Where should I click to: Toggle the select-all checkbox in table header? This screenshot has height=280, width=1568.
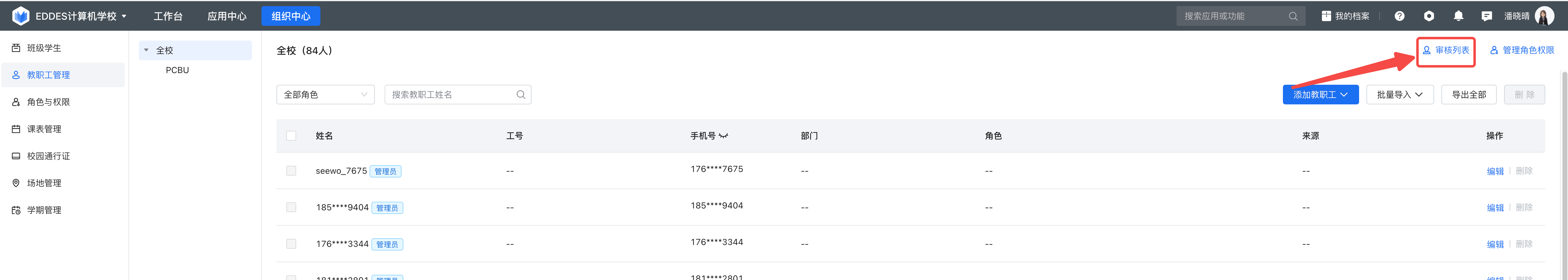(x=291, y=136)
